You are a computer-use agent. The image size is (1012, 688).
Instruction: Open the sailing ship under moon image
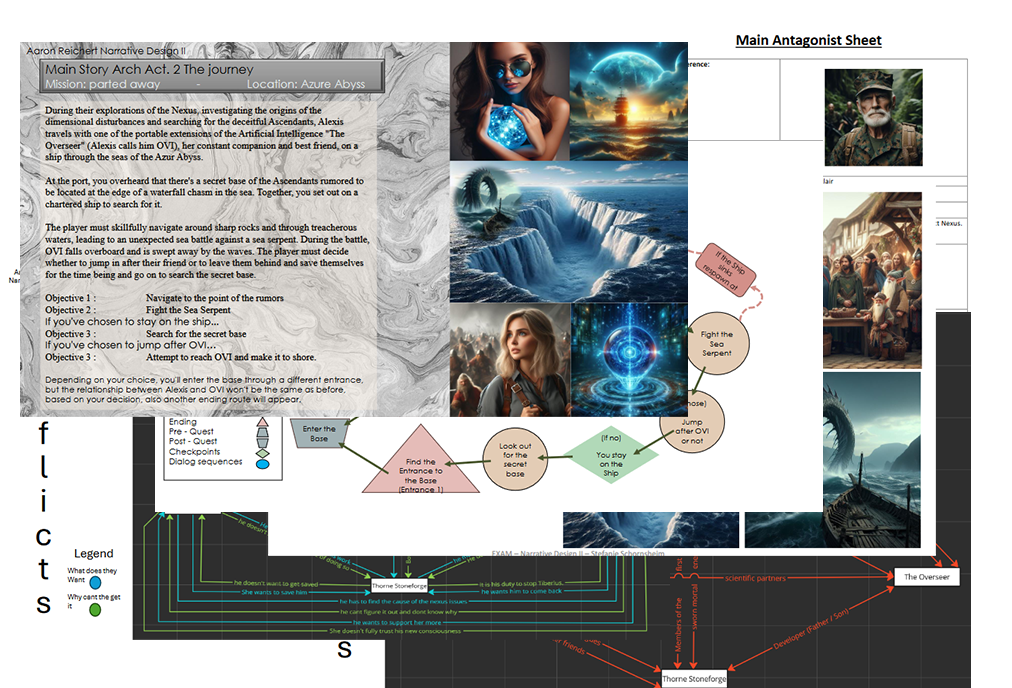[x=629, y=101]
